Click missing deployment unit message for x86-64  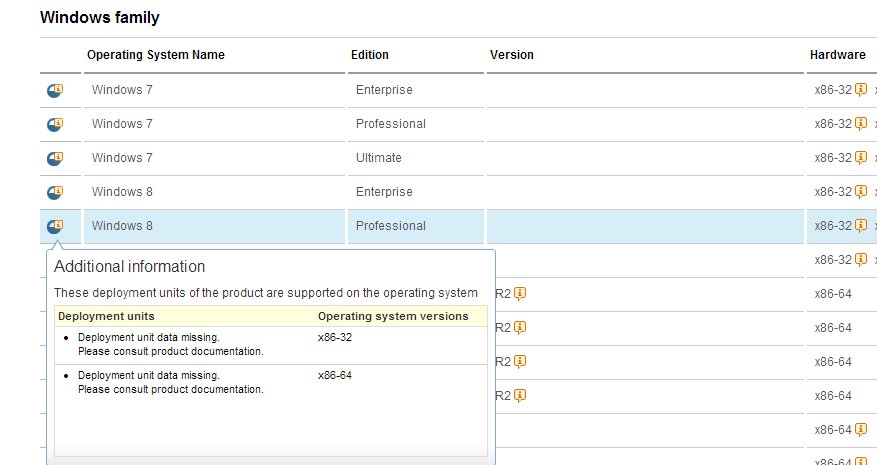[x=171, y=382]
